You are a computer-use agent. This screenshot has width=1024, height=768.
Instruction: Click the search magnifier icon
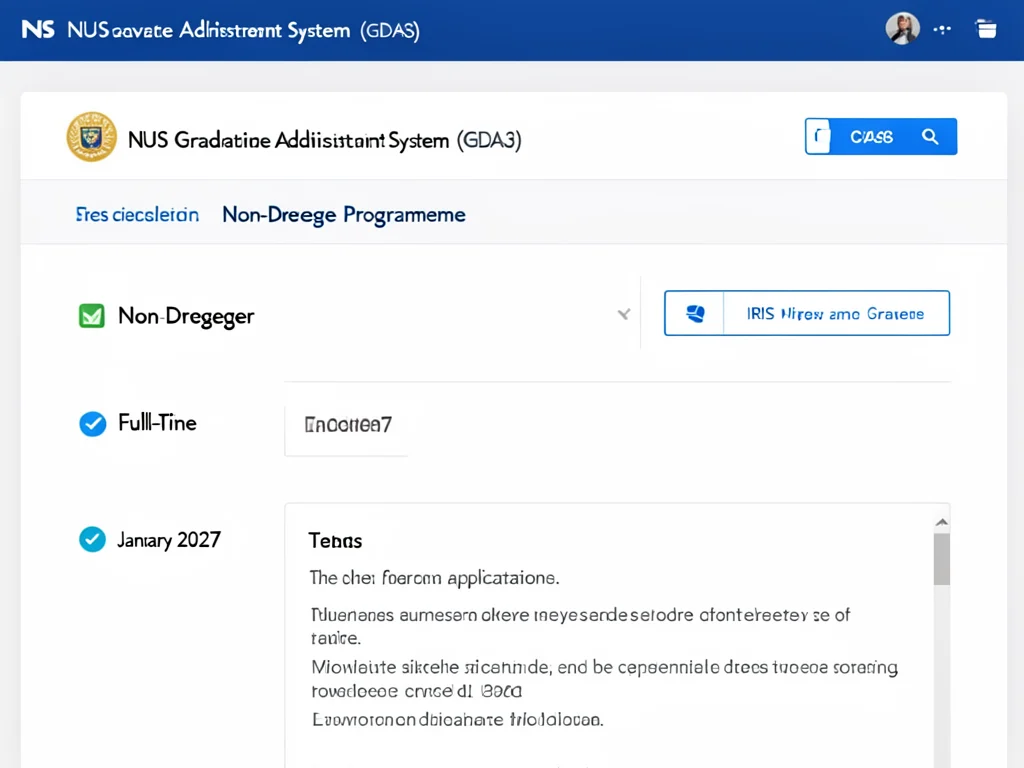pyautogui.click(x=930, y=136)
